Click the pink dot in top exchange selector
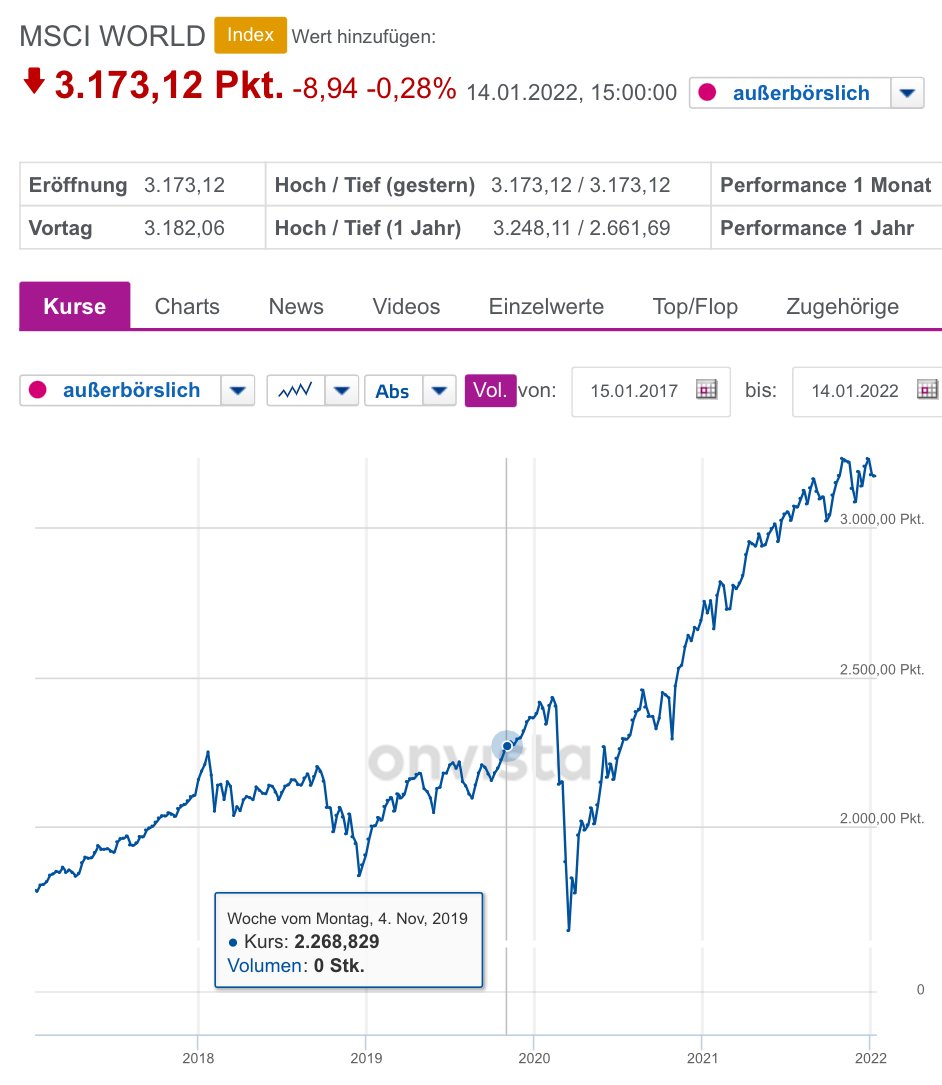 click(x=708, y=94)
